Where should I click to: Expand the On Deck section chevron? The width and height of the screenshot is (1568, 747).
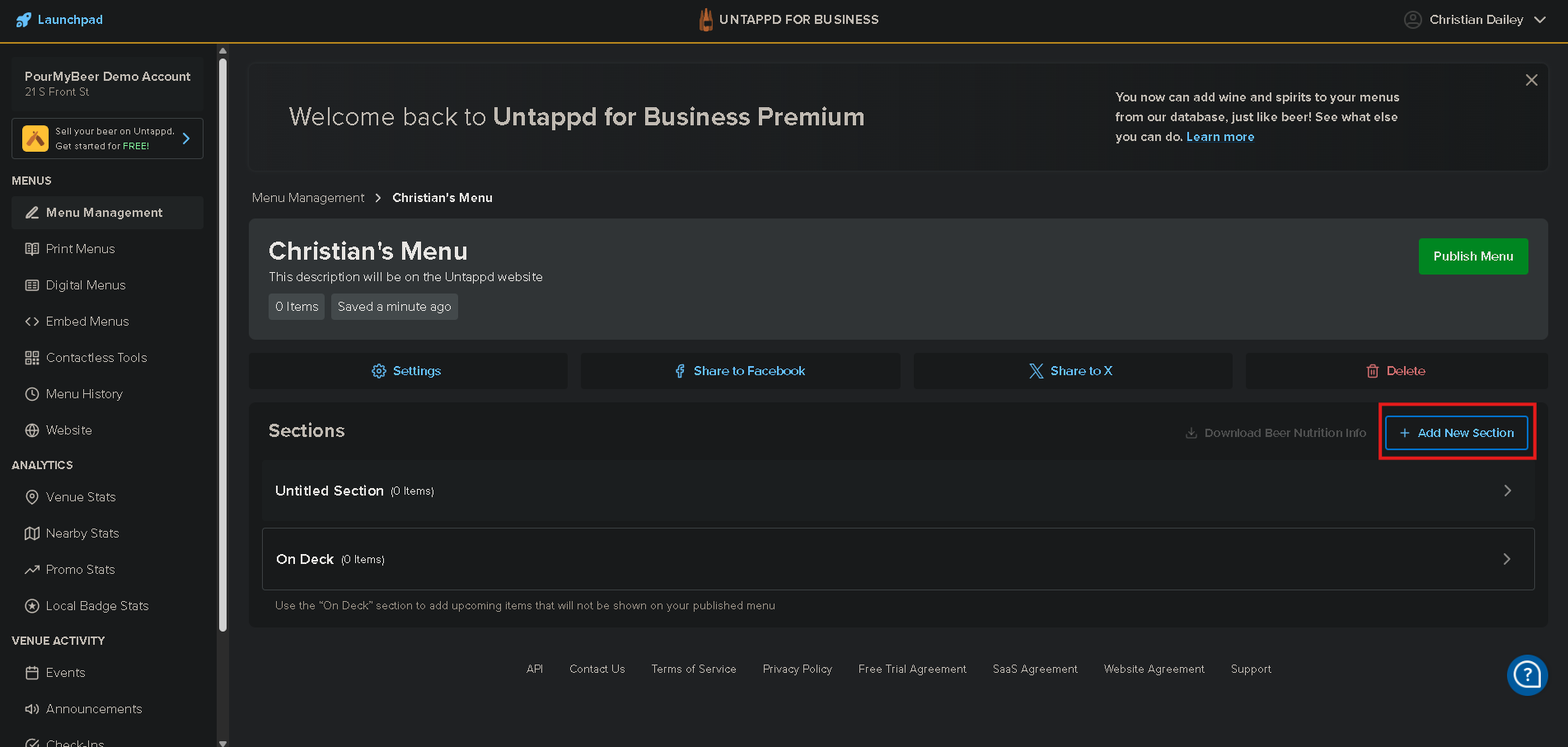pyautogui.click(x=1507, y=559)
